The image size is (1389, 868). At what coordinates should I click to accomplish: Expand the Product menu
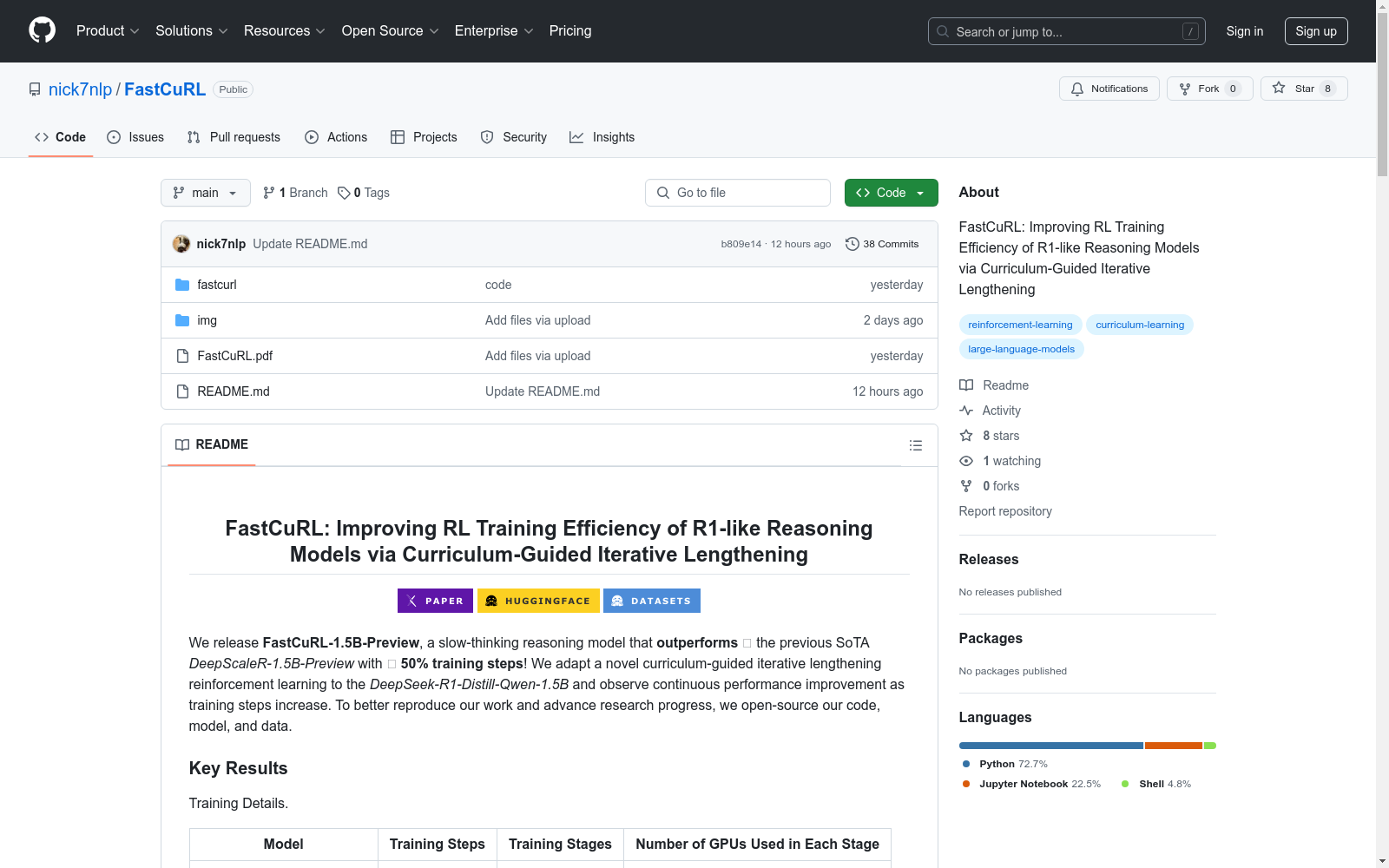click(x=108, y=31)
